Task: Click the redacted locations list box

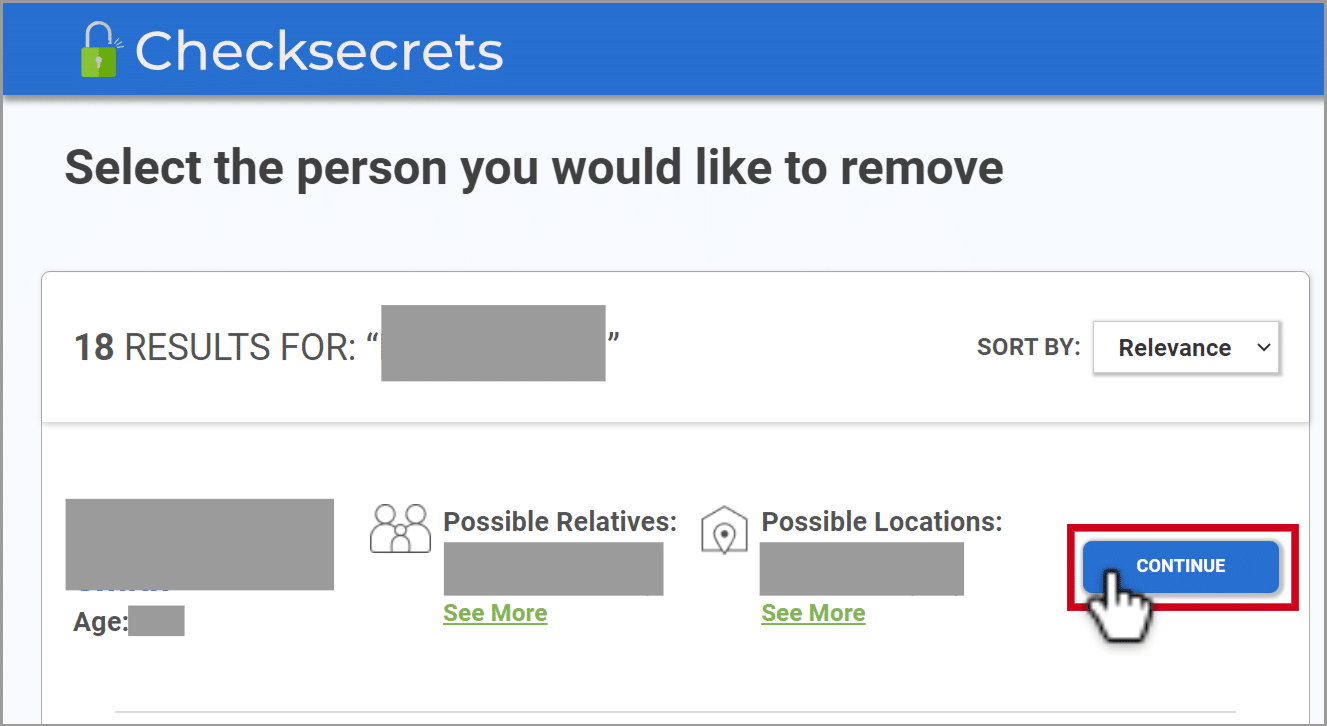Action: point(861,569)
